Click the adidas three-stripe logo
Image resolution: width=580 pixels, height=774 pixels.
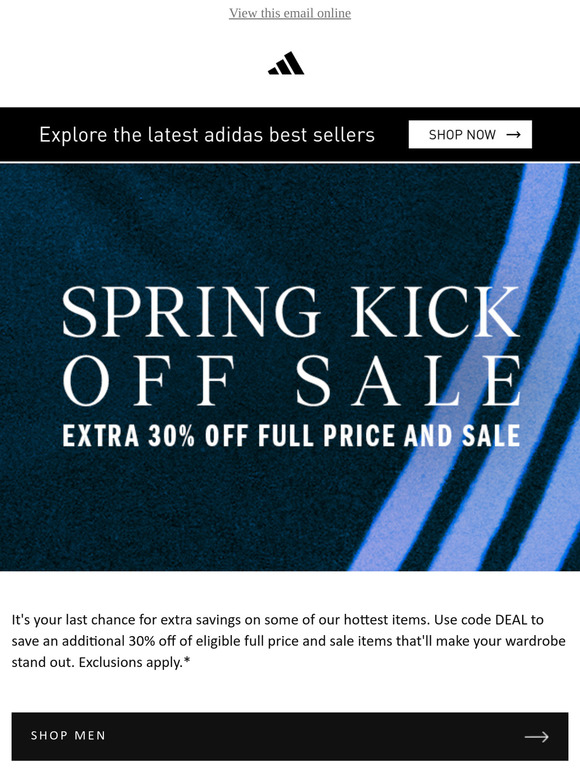click(286, 63)
